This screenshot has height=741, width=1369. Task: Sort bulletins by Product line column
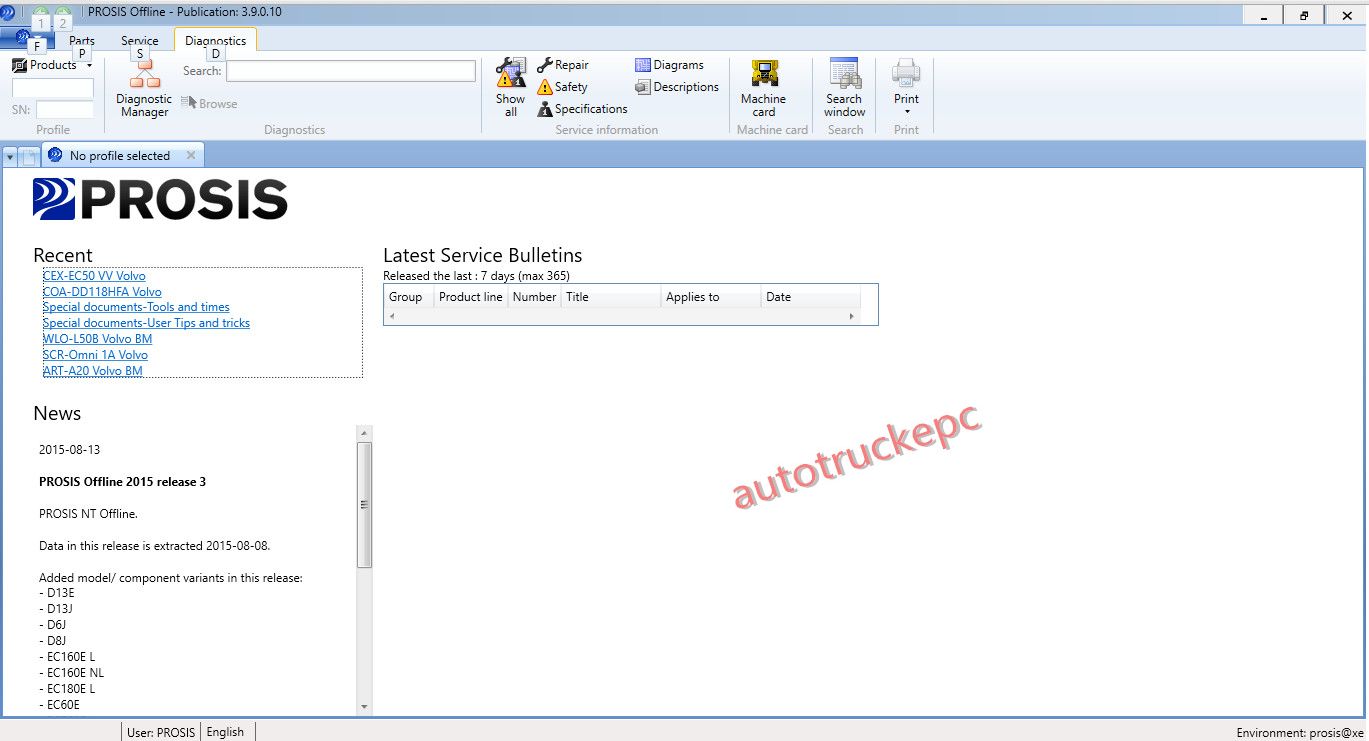pos(471,297)
